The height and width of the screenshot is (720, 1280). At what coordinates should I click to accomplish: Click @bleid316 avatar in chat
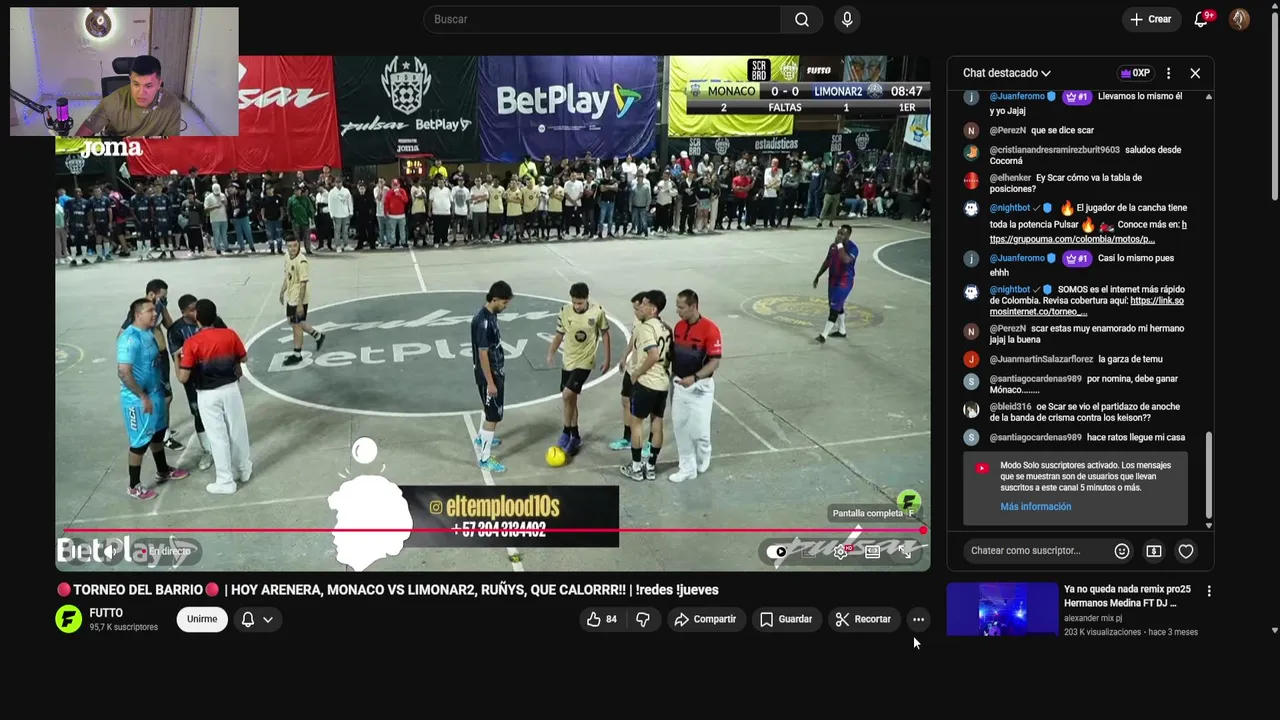coord(971,410)
